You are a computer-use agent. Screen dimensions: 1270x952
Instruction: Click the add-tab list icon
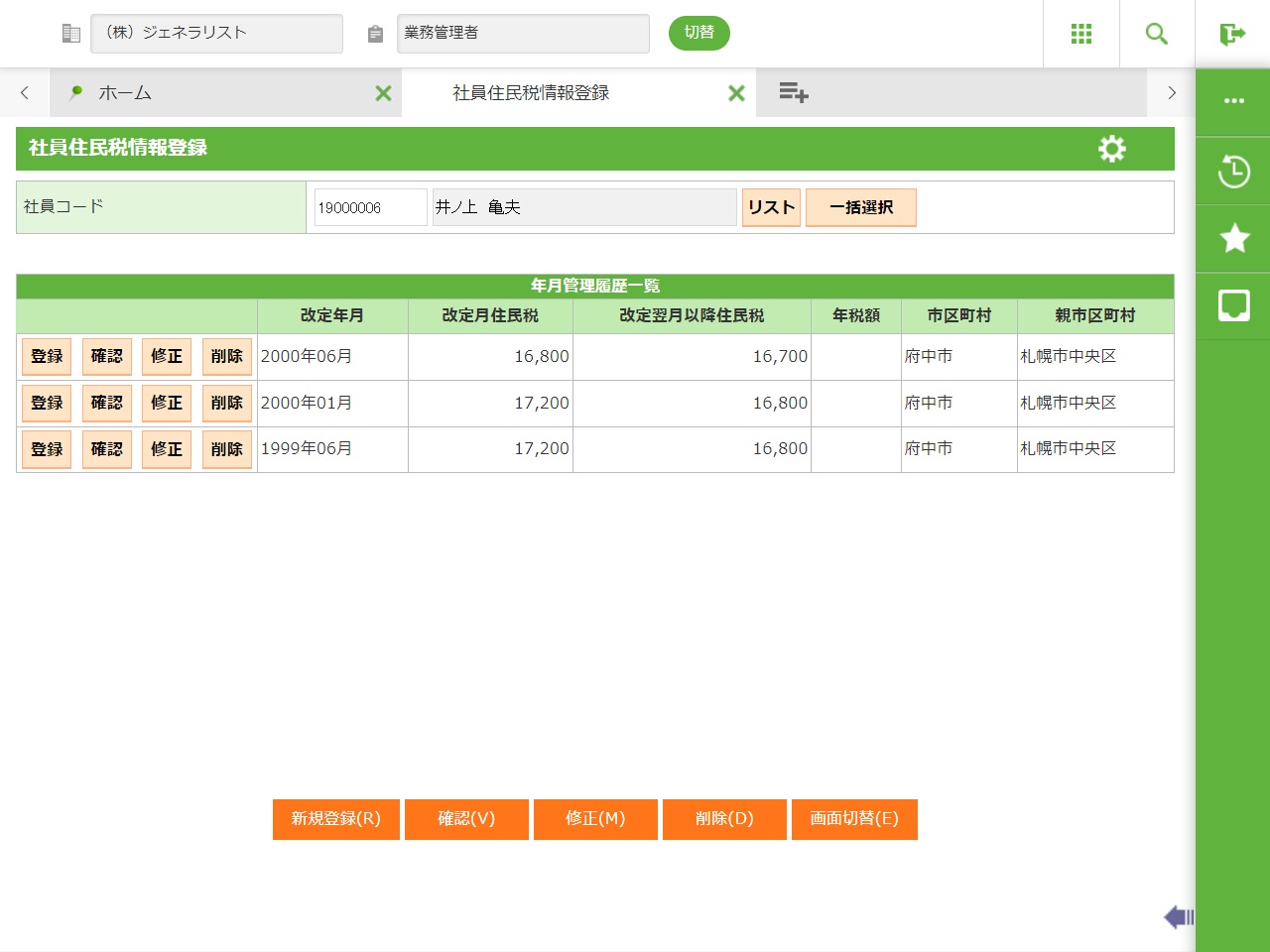(x=793, y=93)
